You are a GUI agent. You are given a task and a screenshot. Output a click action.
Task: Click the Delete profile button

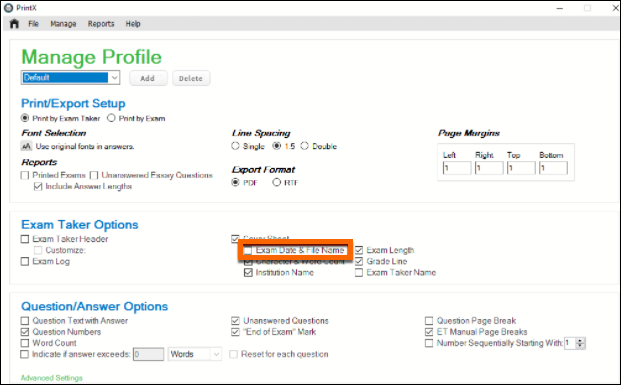coord(191,78)
